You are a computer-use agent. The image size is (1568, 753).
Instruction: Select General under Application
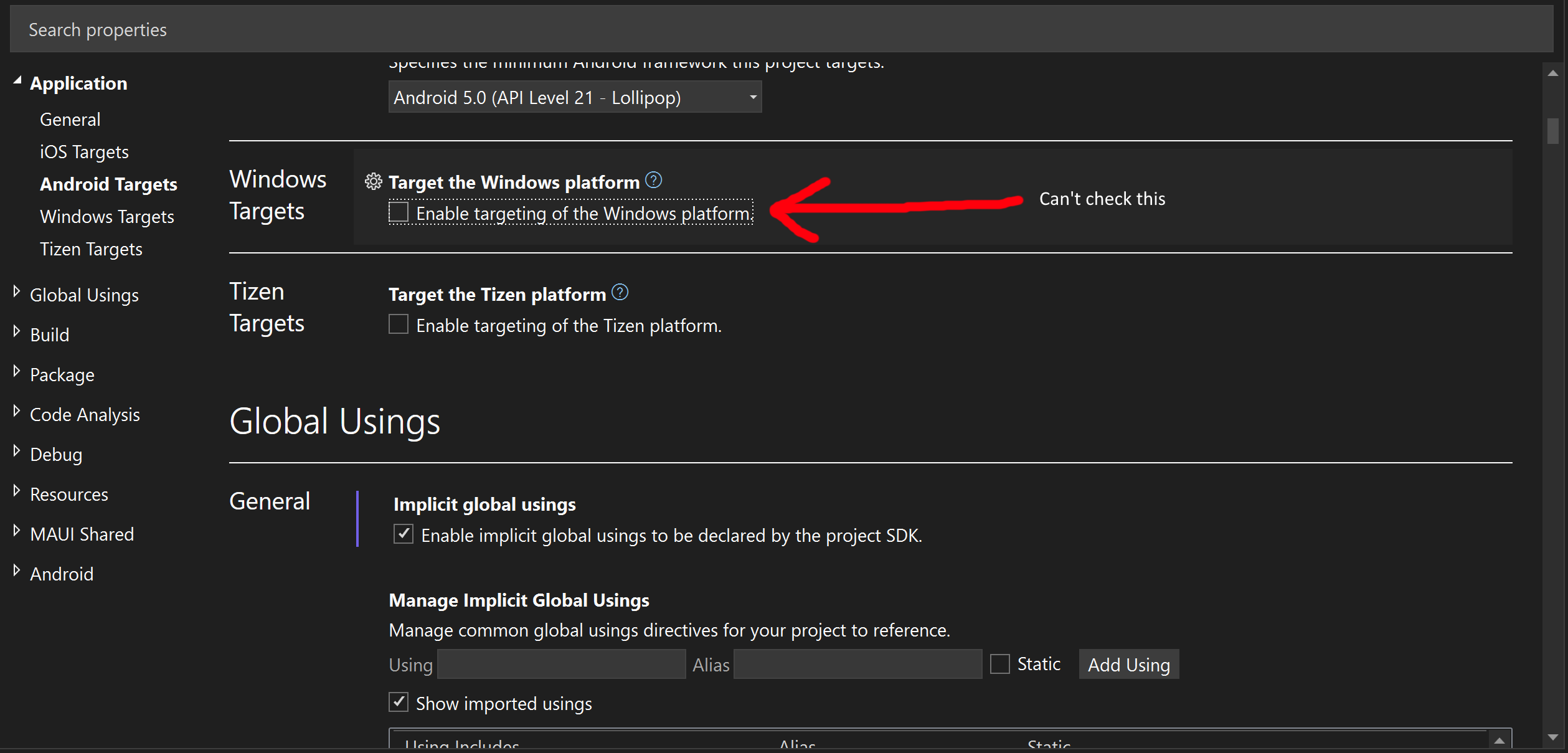coord(70,120)
